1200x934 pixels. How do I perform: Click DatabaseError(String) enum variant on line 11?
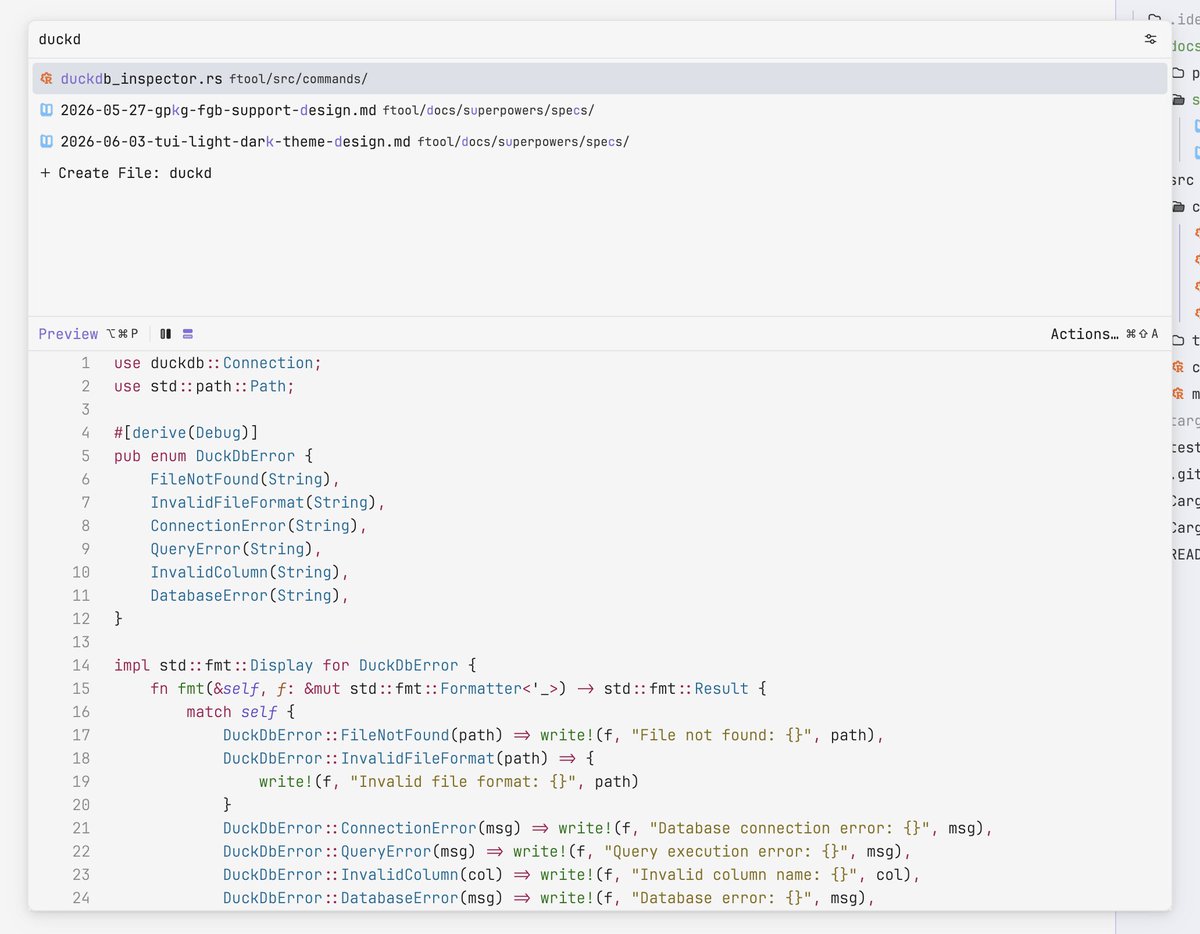pos(250,595)
